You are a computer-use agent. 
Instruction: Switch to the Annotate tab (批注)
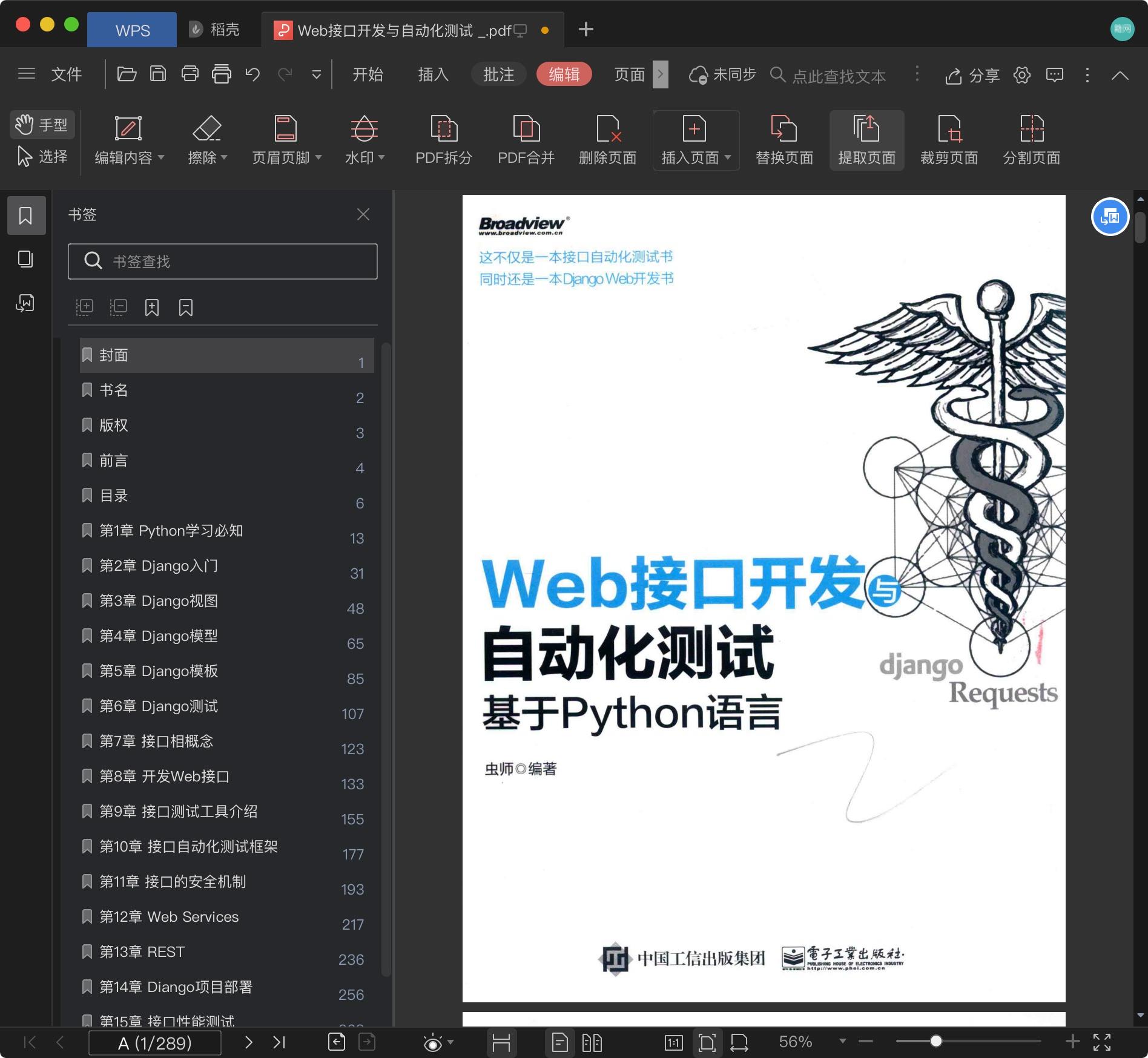point(499,74)
